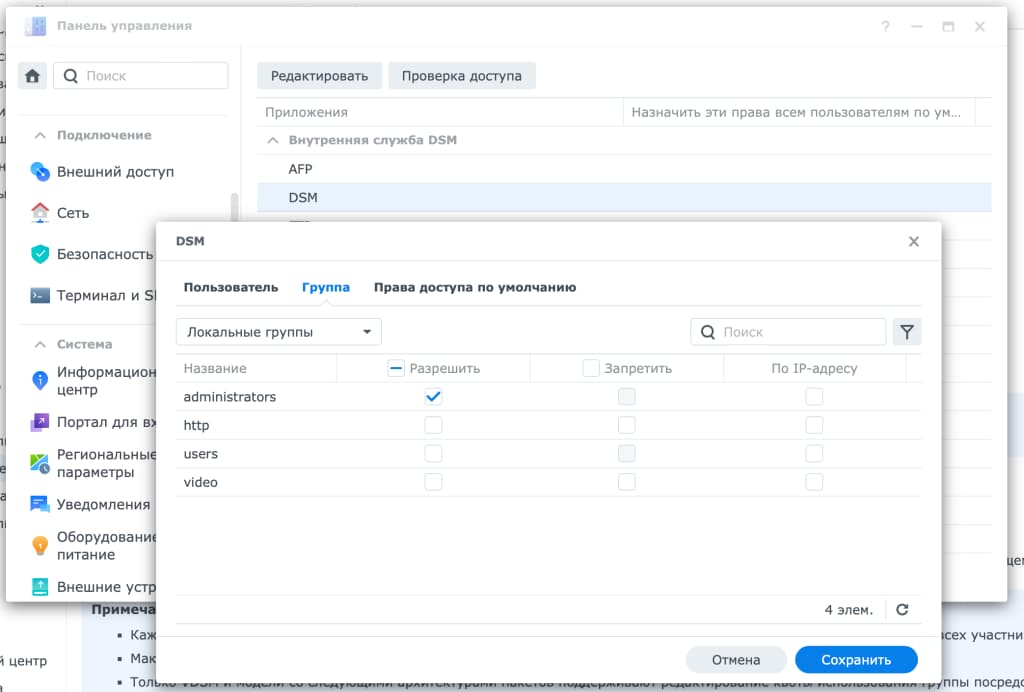Check Deny for http group

coord(626,426)
